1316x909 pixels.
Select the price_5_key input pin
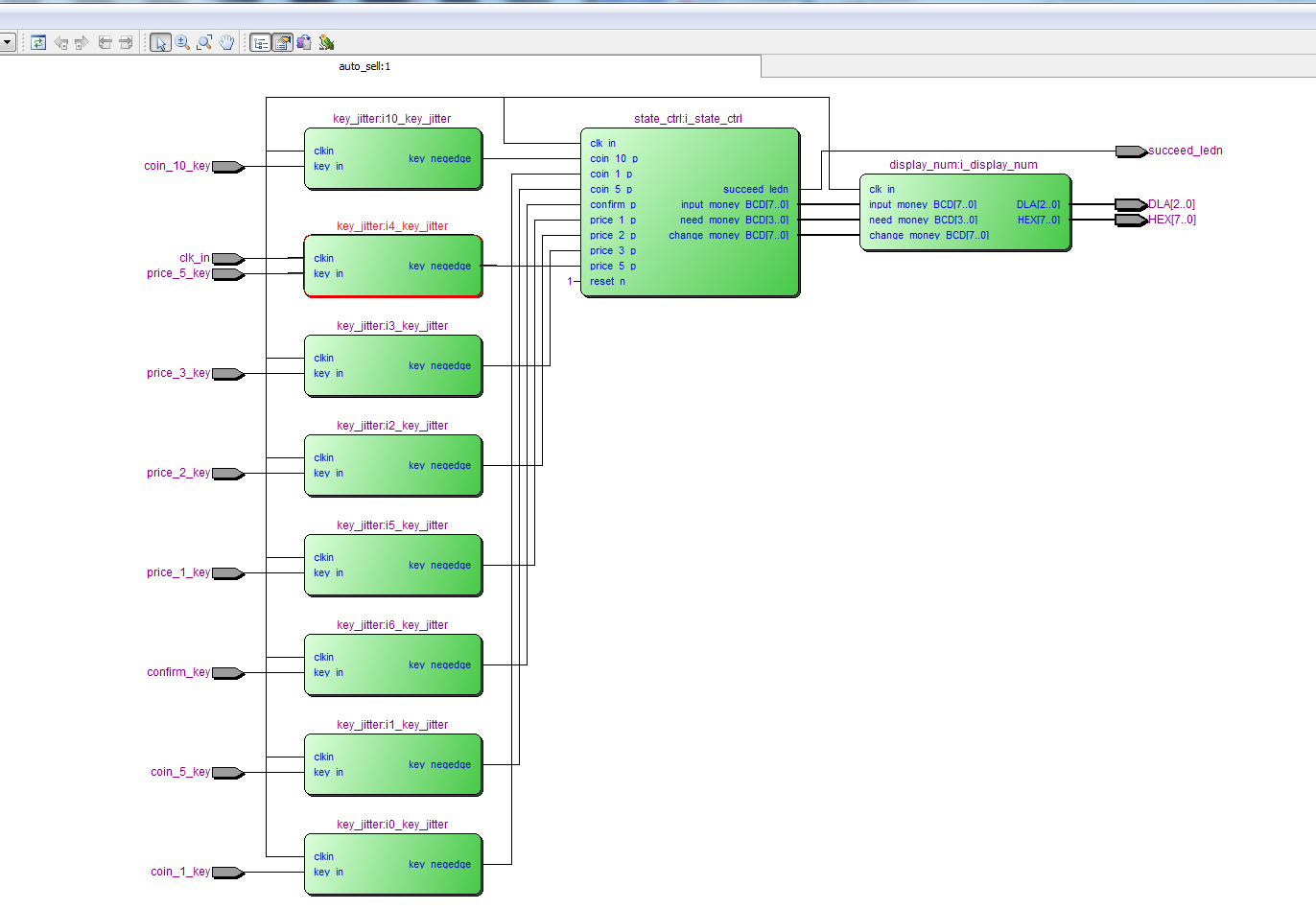(x=228, y=274)
